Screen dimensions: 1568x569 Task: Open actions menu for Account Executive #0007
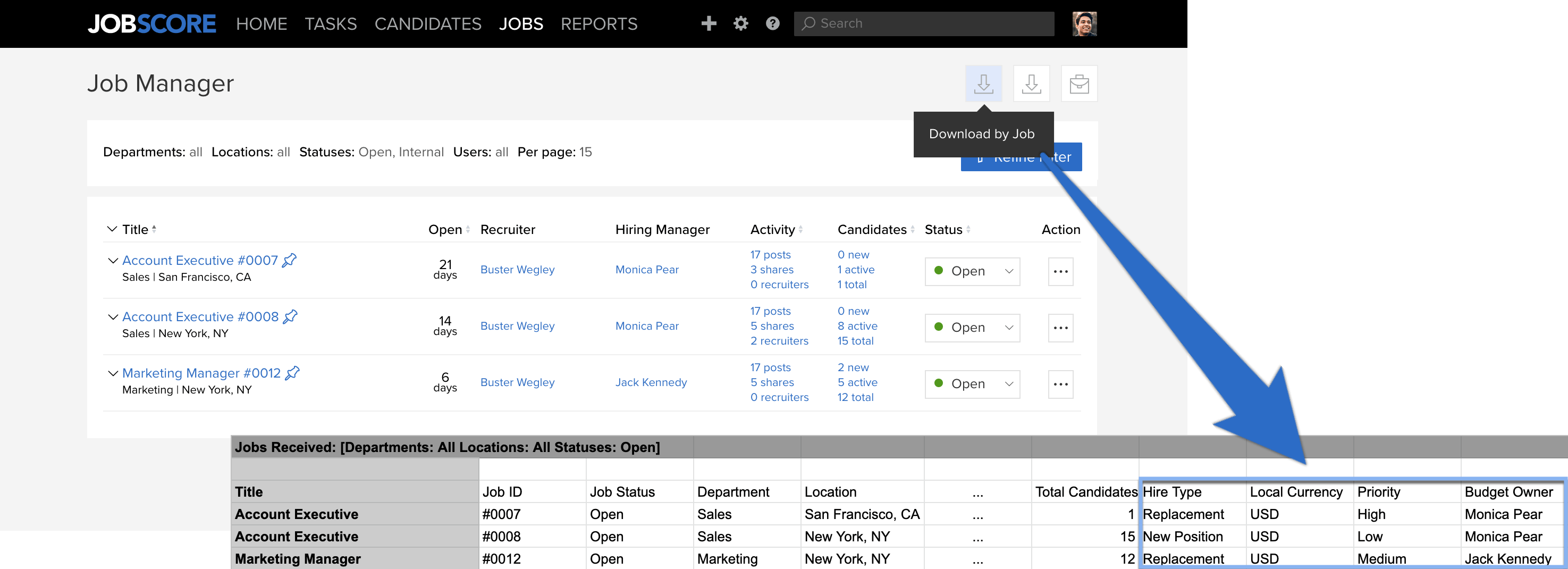point(1060,272)
